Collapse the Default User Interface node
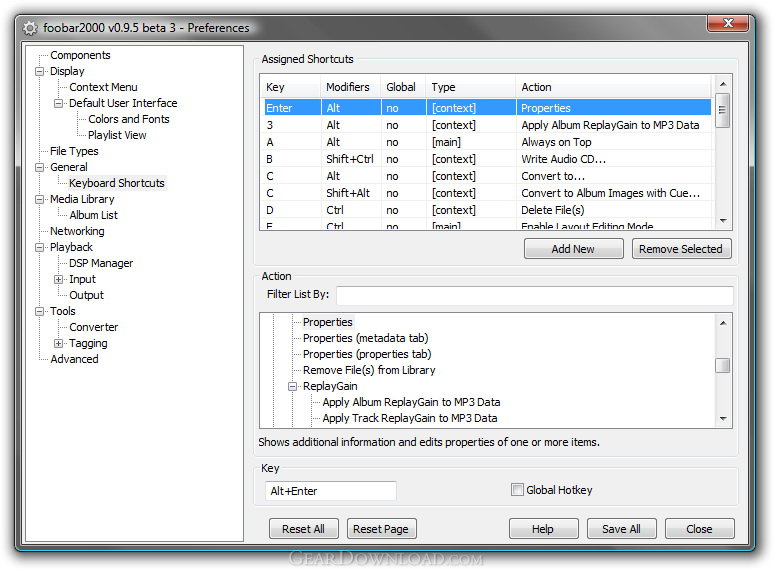The width and height of the screenshot is (774, 570). click(58, 103)
